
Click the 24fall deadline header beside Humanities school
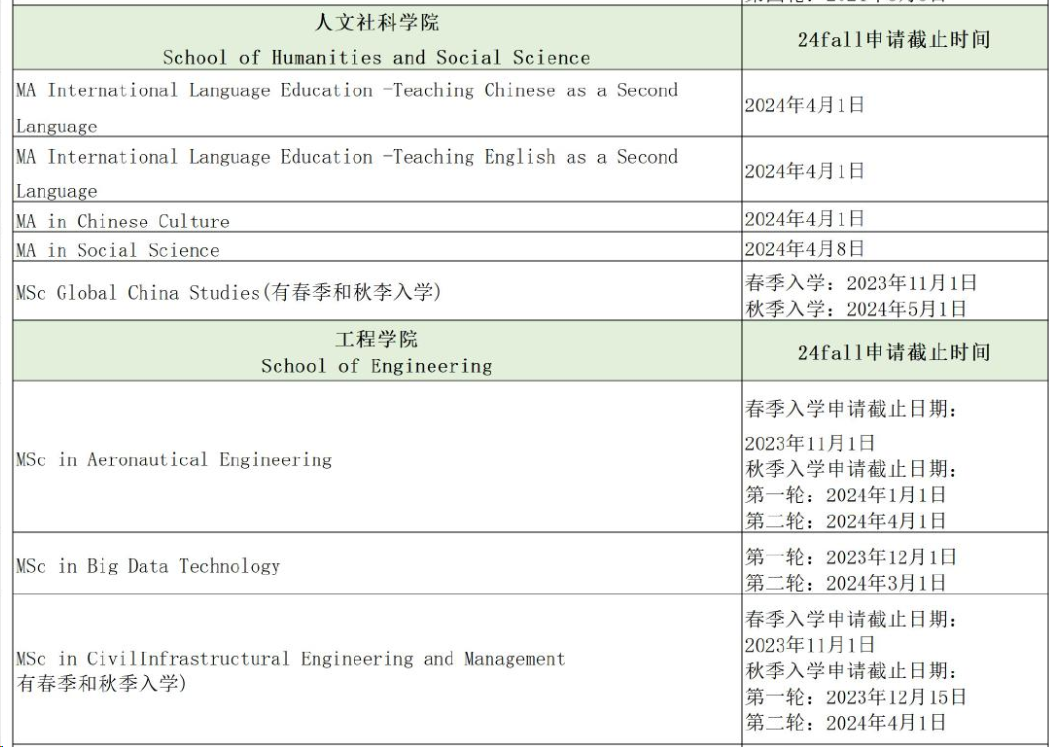893,40
